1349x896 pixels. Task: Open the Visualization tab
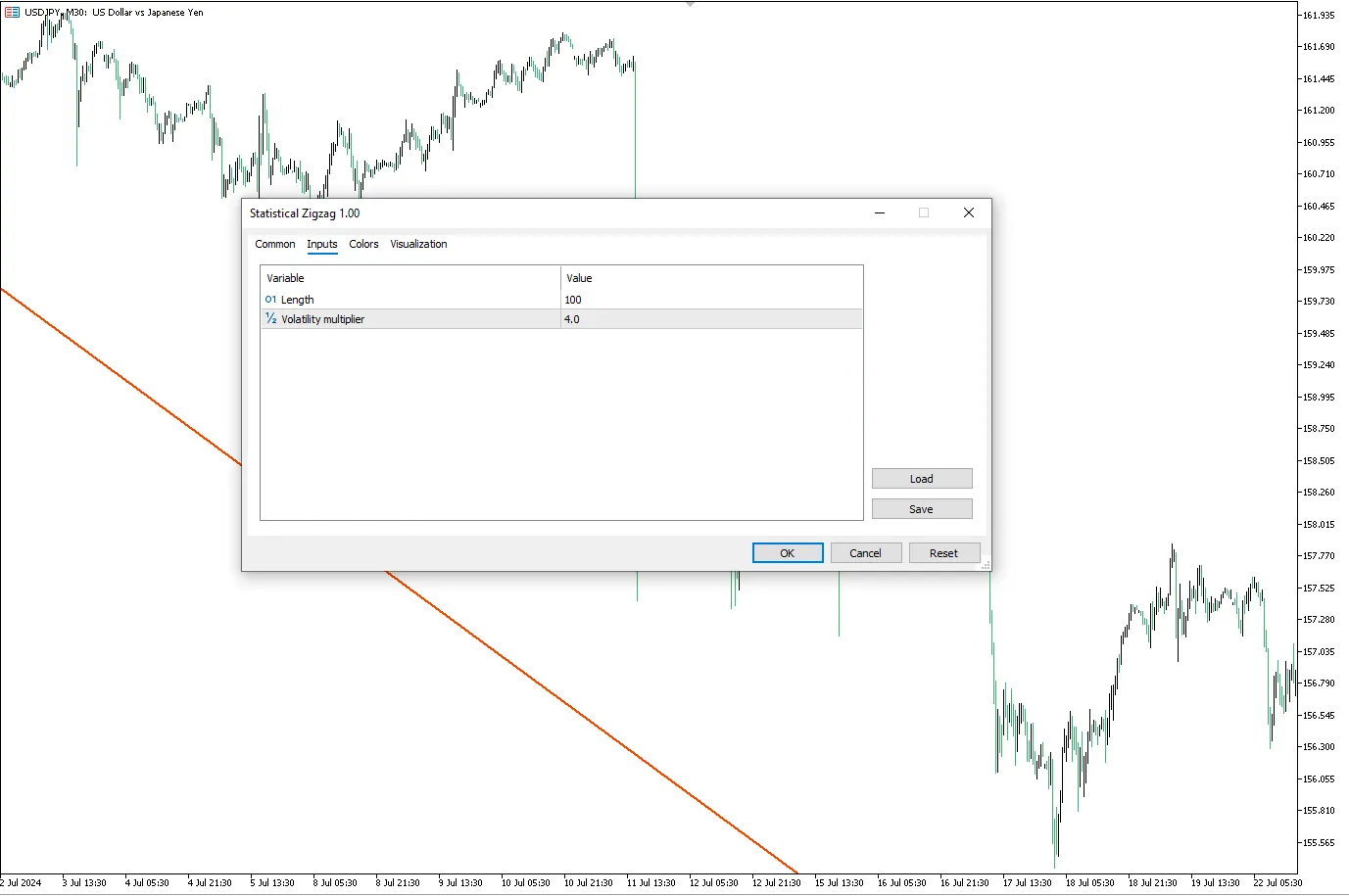[418, 245]
